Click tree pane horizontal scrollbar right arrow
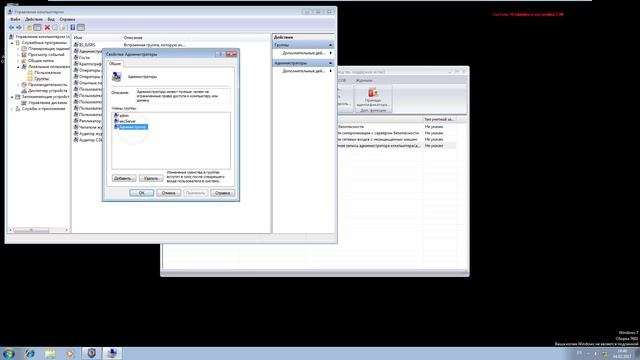Viewport: 640px width, 360px height. click(x=67, y=230)
